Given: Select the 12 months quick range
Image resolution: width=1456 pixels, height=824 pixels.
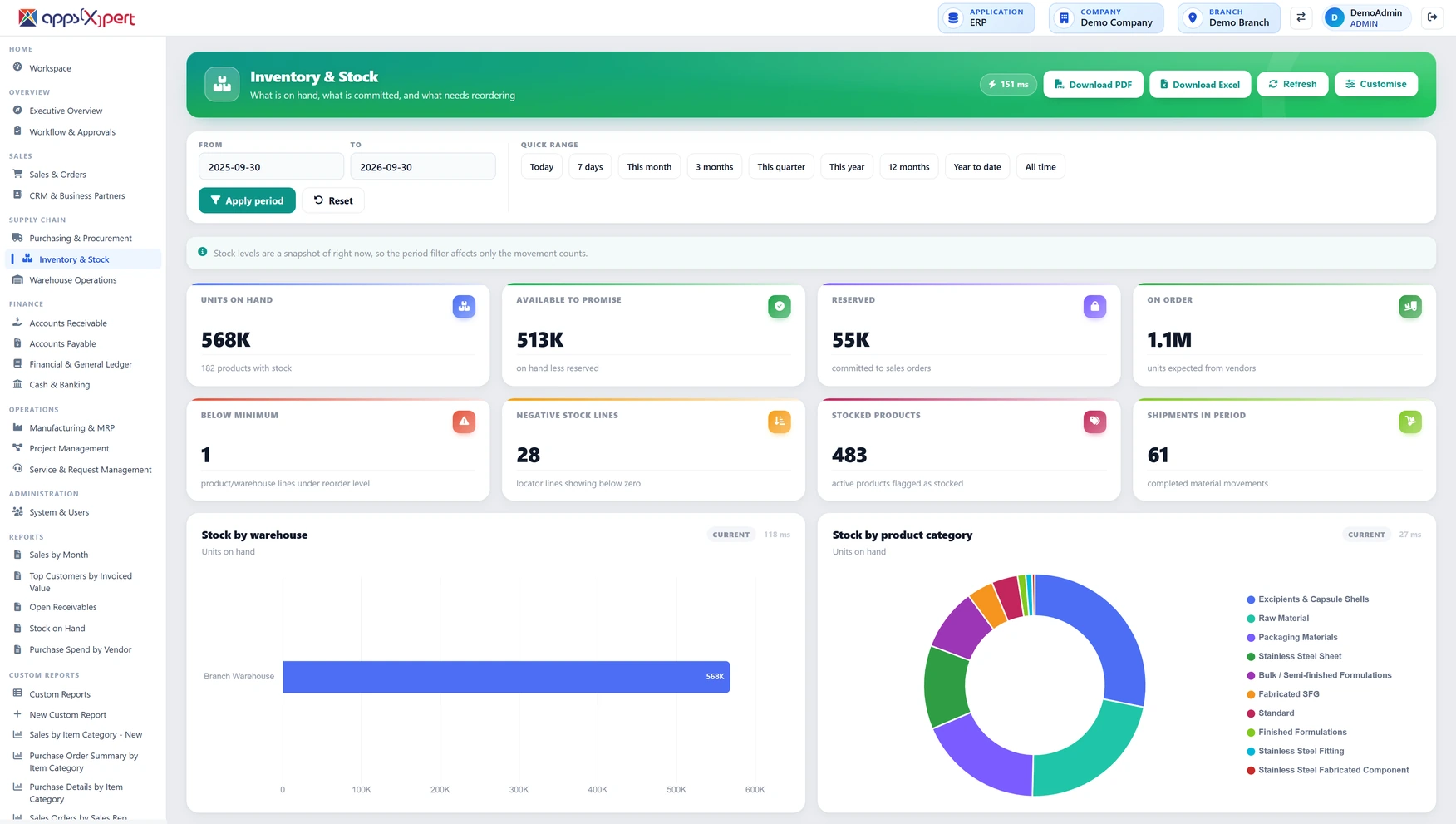Looking at the screenshot, I should click(909, 167).
